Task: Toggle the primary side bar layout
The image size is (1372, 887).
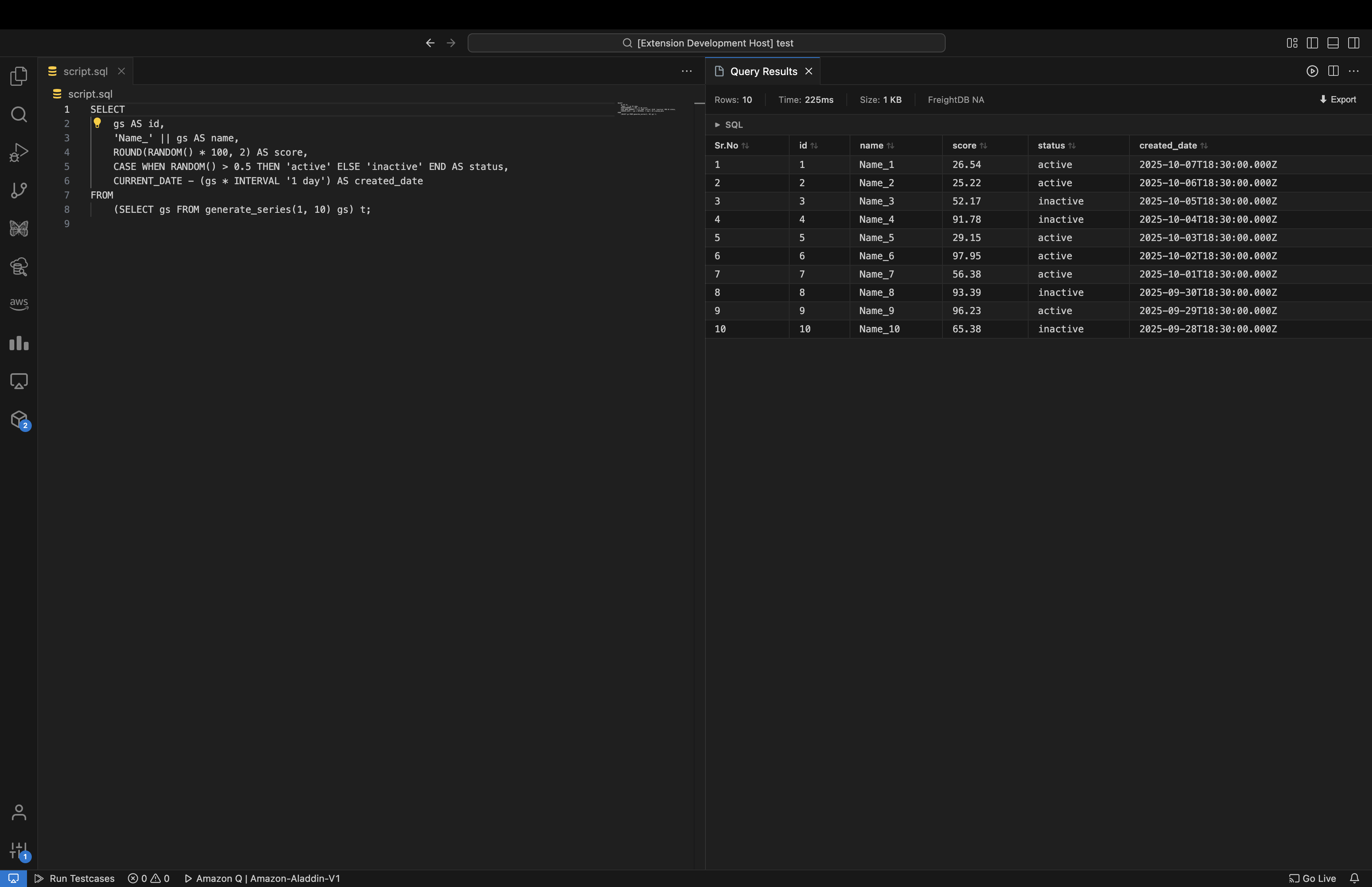Action: point(1312,43)
